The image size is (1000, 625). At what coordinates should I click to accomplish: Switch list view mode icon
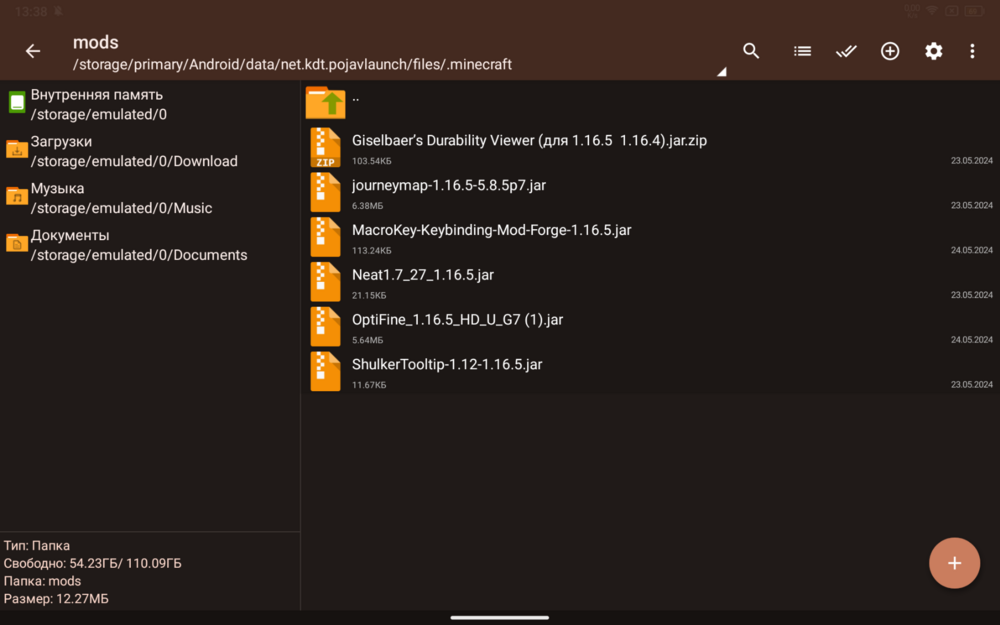(x=802, y=51)
